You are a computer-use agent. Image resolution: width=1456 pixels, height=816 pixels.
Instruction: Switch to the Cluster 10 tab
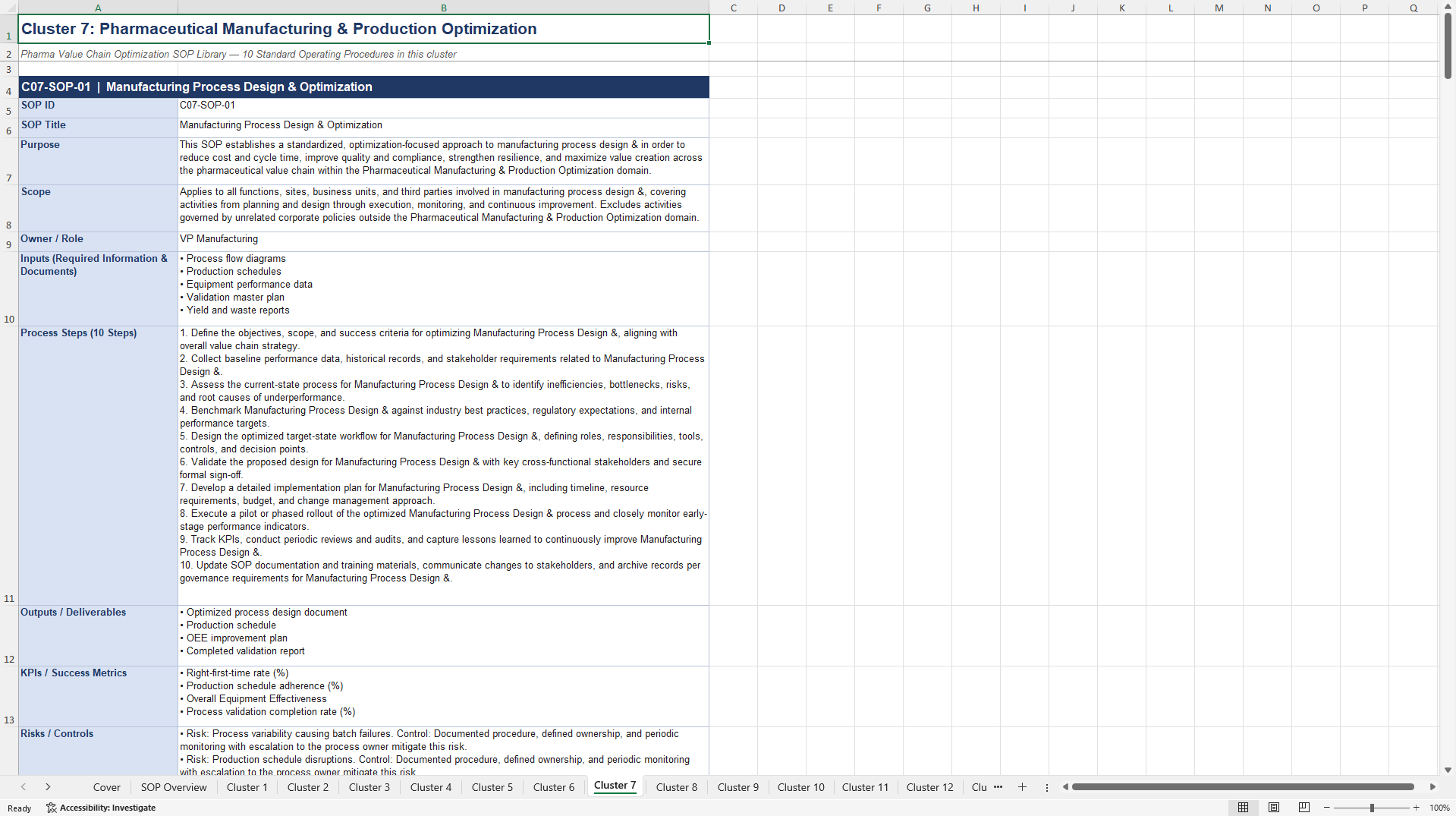pyautogui.click(x=800, y=787)
